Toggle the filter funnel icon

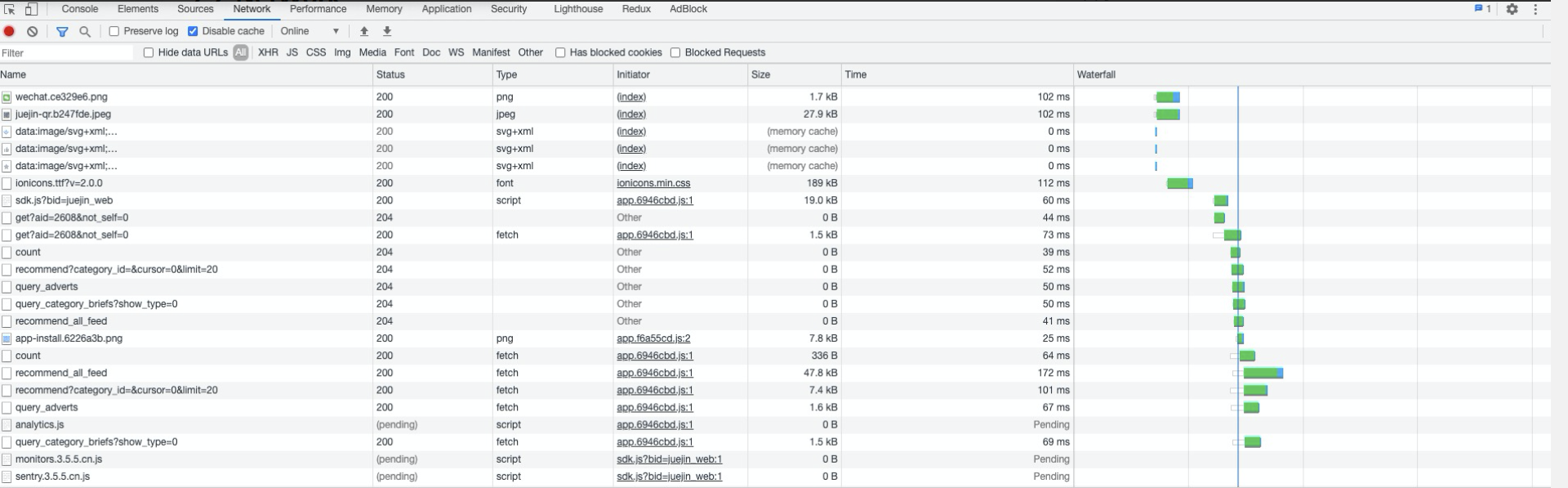[x=62, y=31]
